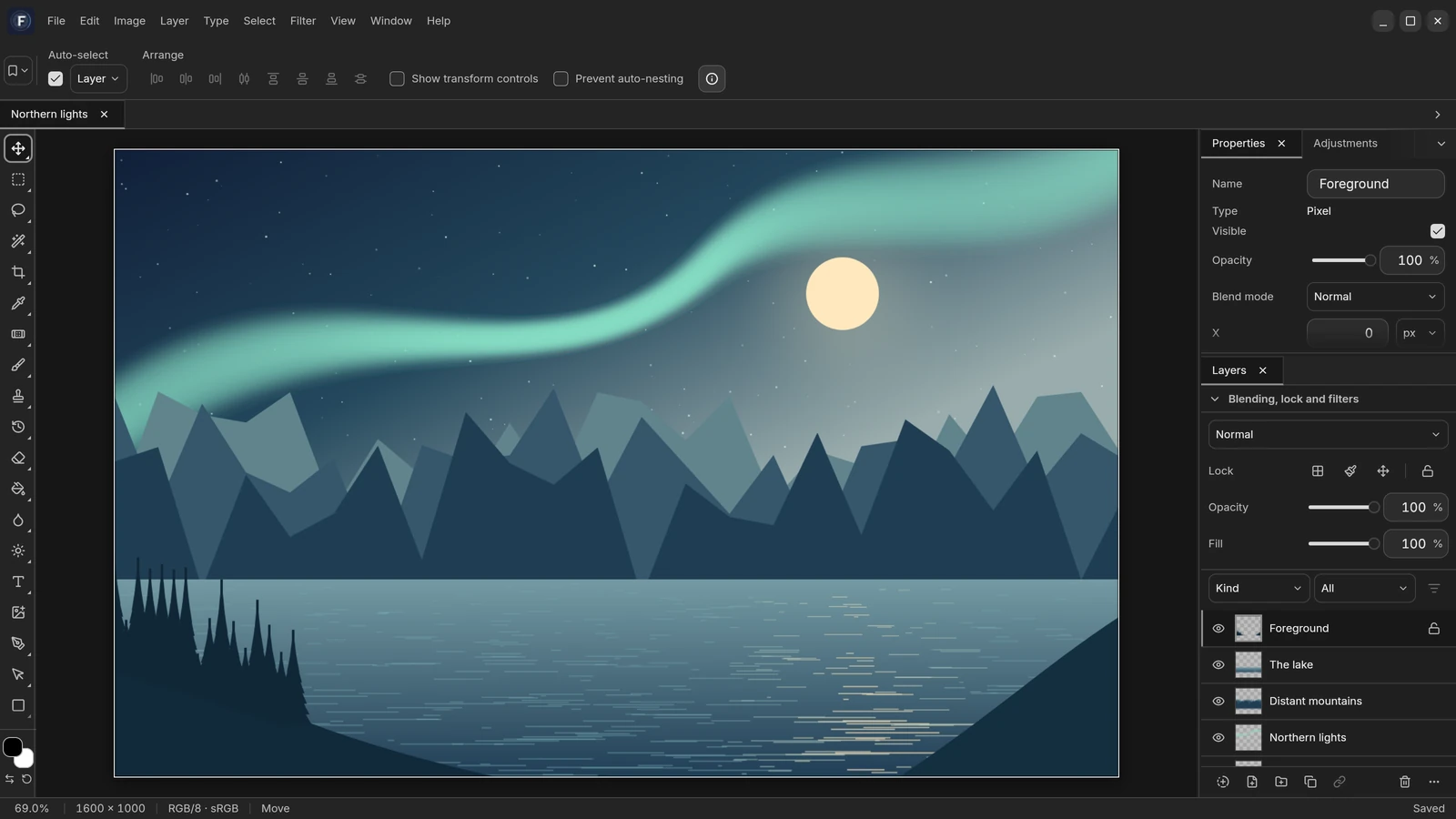Close the Northern lights document tab
Image resolution: width=1456 pixels, height=819 pixels.
pyautogui.click(x=104, y=114)
